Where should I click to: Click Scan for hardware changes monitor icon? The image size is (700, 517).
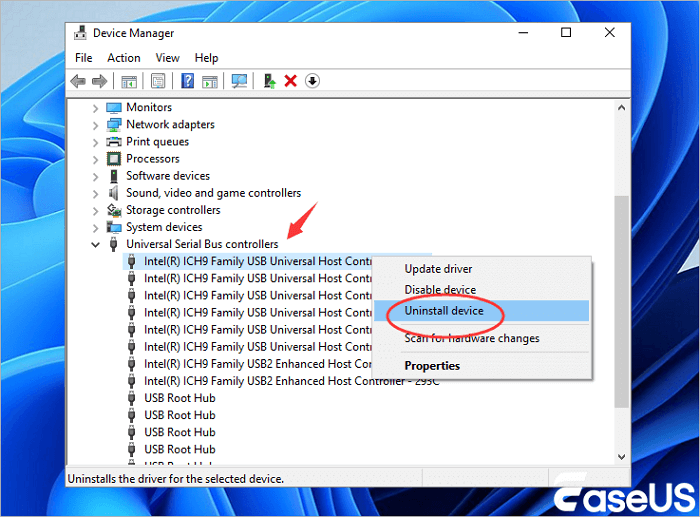pos(239,81)
